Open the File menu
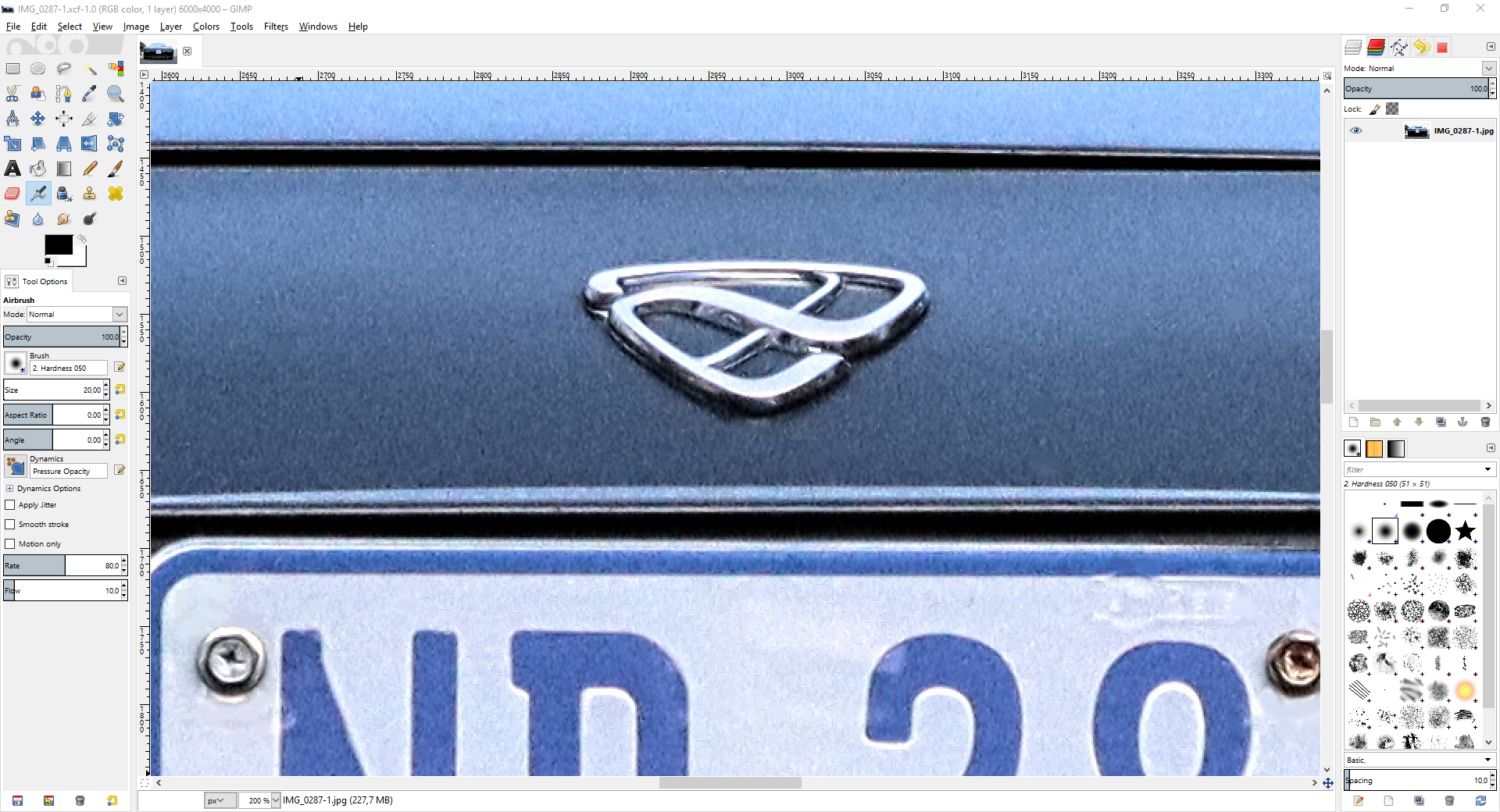Viewport: 1500px width, 812px height. (x=13, y=27)
